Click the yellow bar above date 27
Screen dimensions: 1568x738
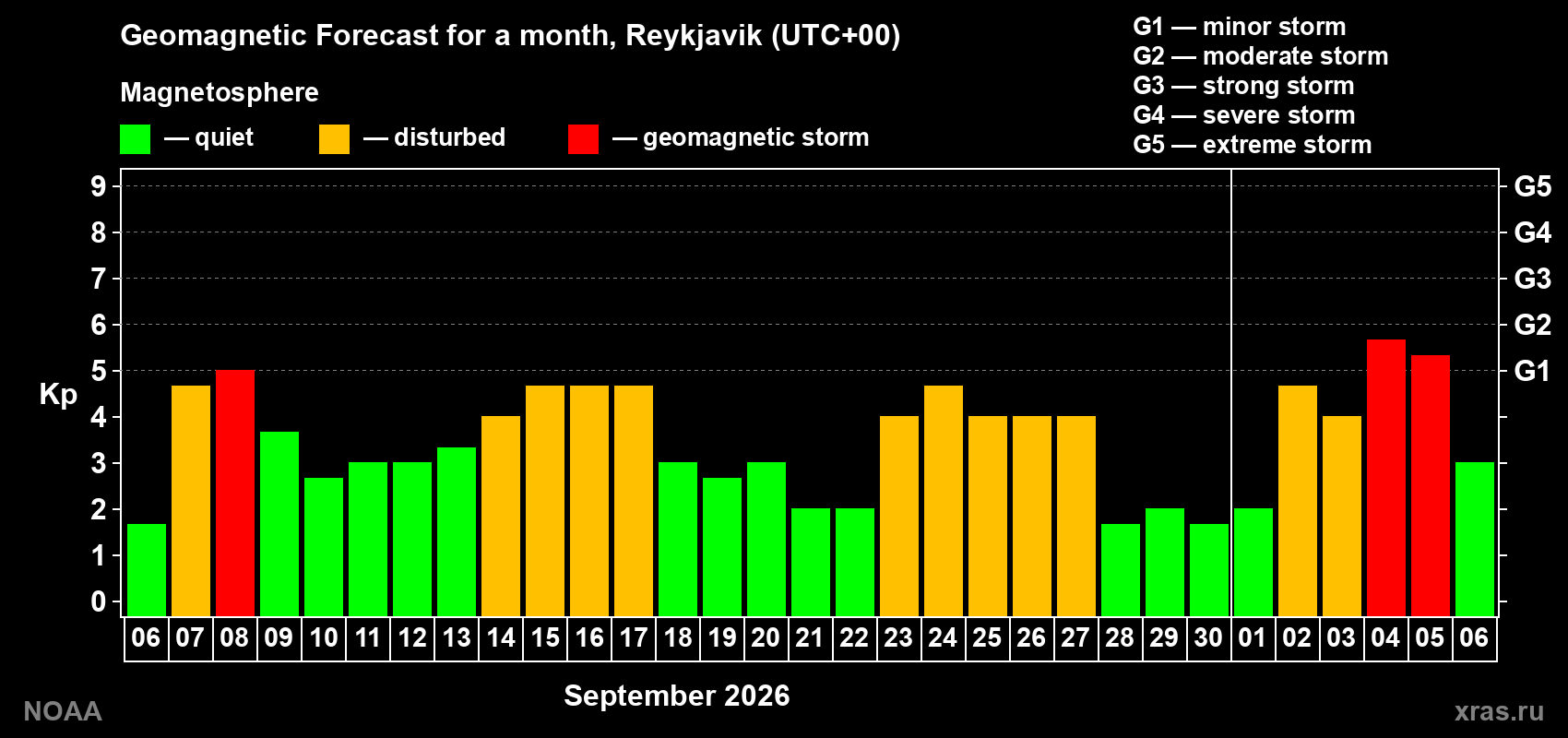(1076, 517)
